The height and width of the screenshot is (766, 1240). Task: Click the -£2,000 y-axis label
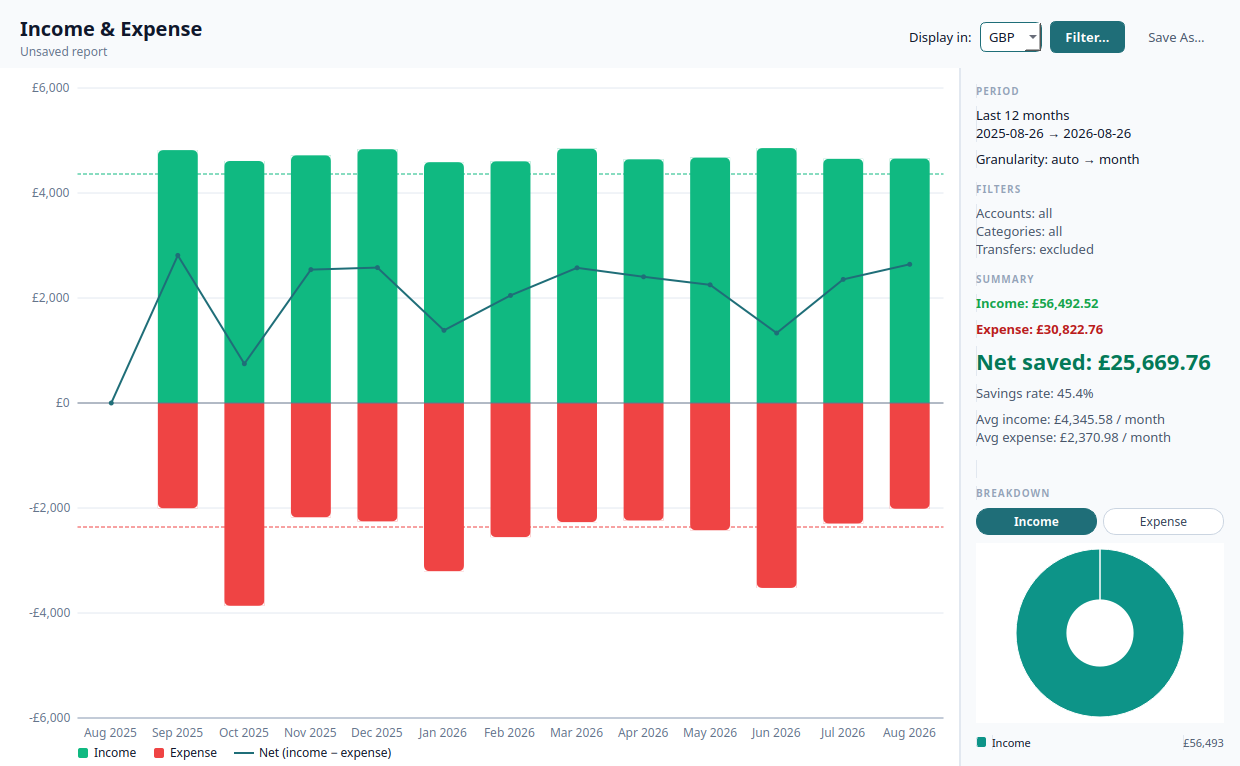coord(48,508)
